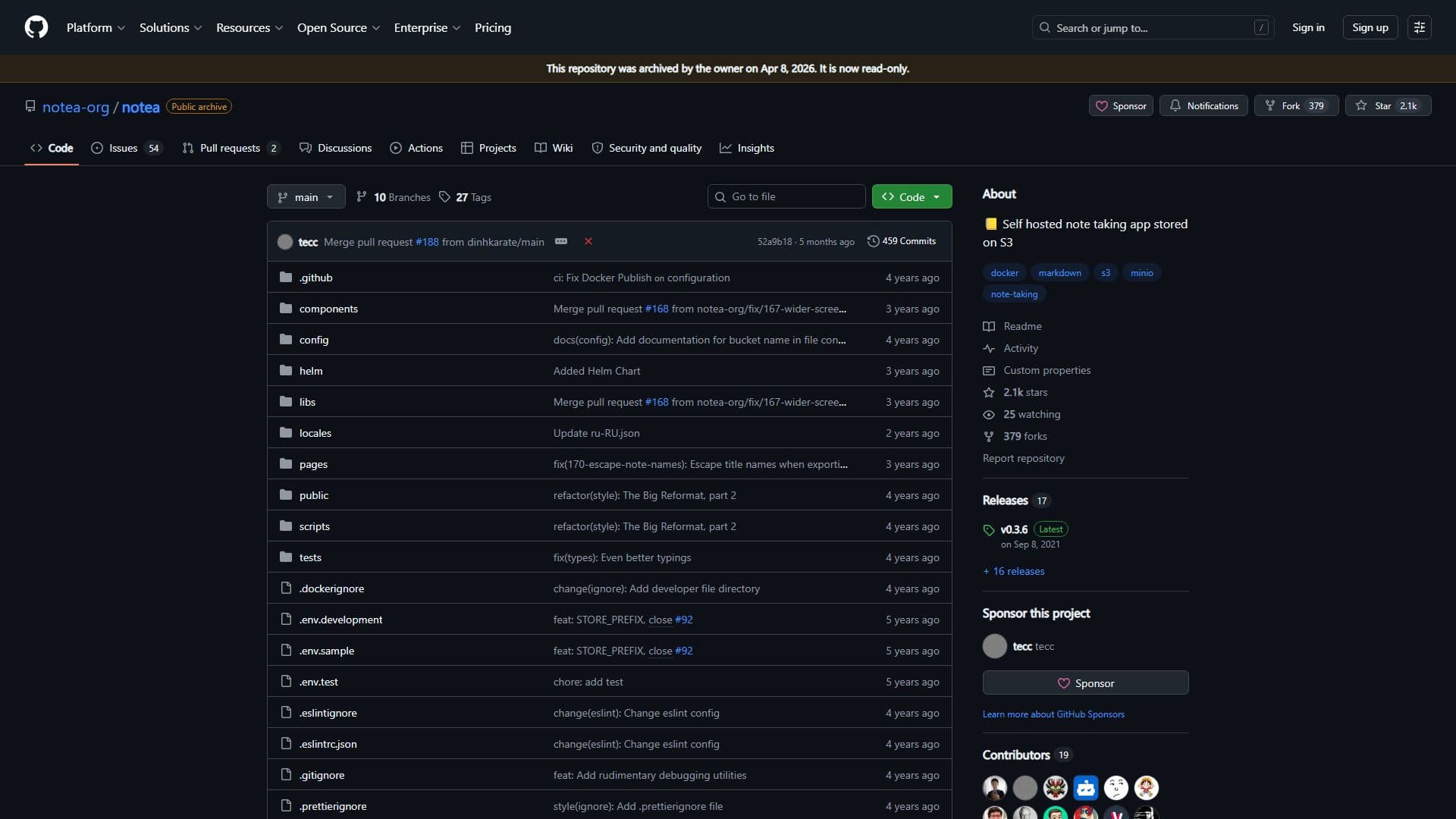This screenshot has height=819, width=1456.
Task: Click the search magnifier icon in the top bar
Action: (x=1045, y=27)
